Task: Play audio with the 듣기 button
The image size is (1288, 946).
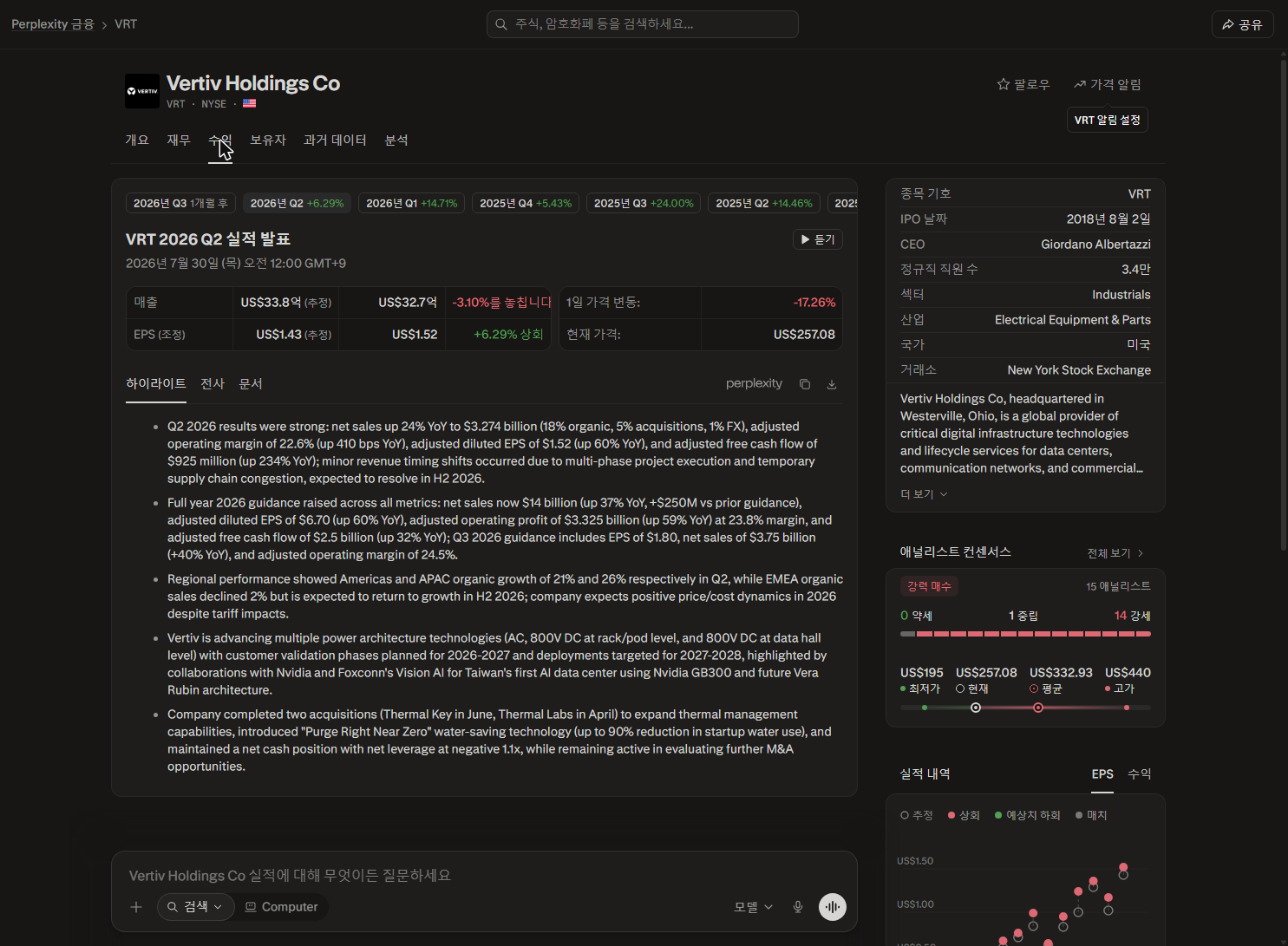Action: click(818, 240)
